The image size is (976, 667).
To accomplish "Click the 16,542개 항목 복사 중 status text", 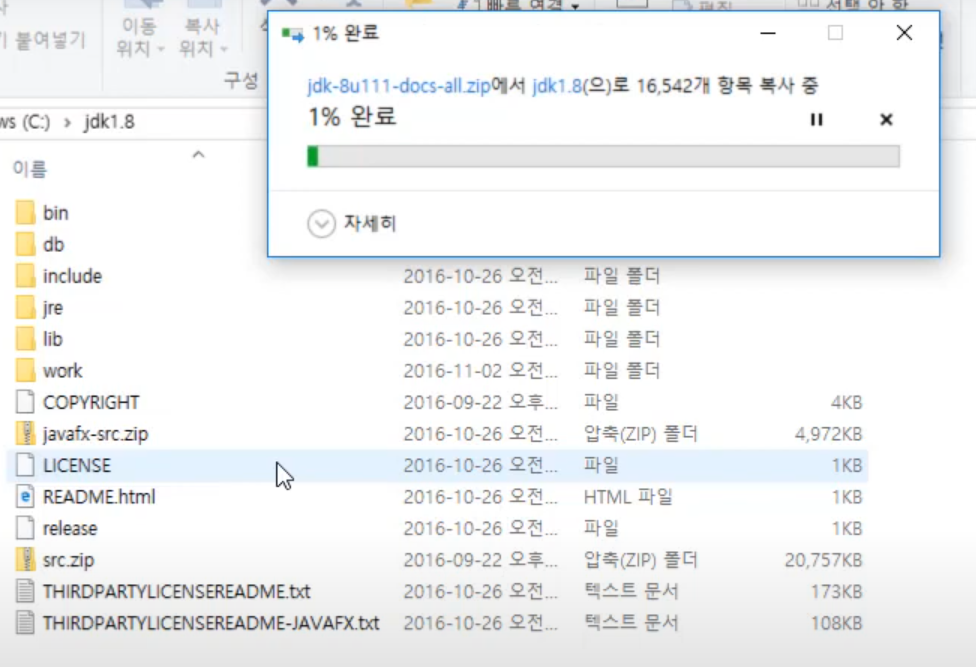I will tap(727, 86).
